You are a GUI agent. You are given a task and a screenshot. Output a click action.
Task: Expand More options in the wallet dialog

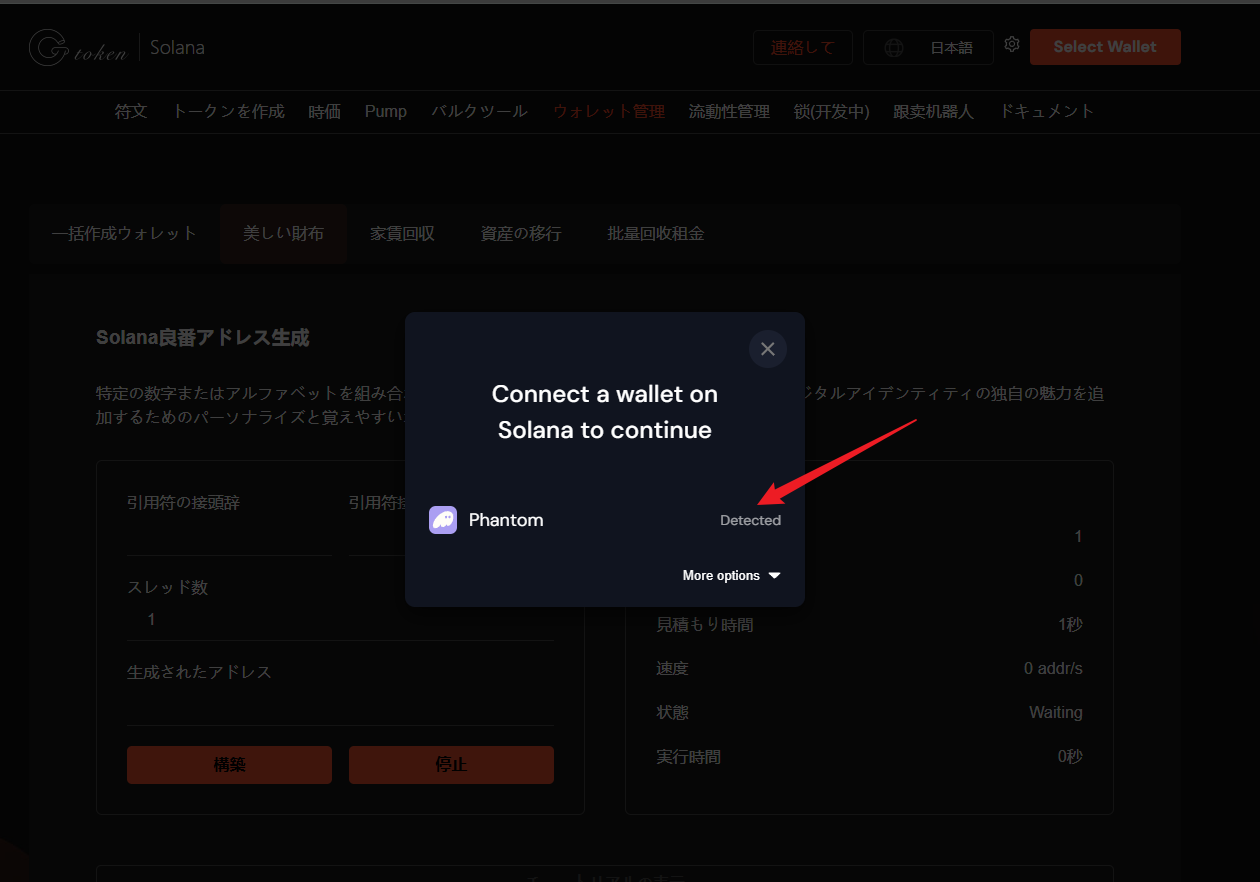click(730, 576)
